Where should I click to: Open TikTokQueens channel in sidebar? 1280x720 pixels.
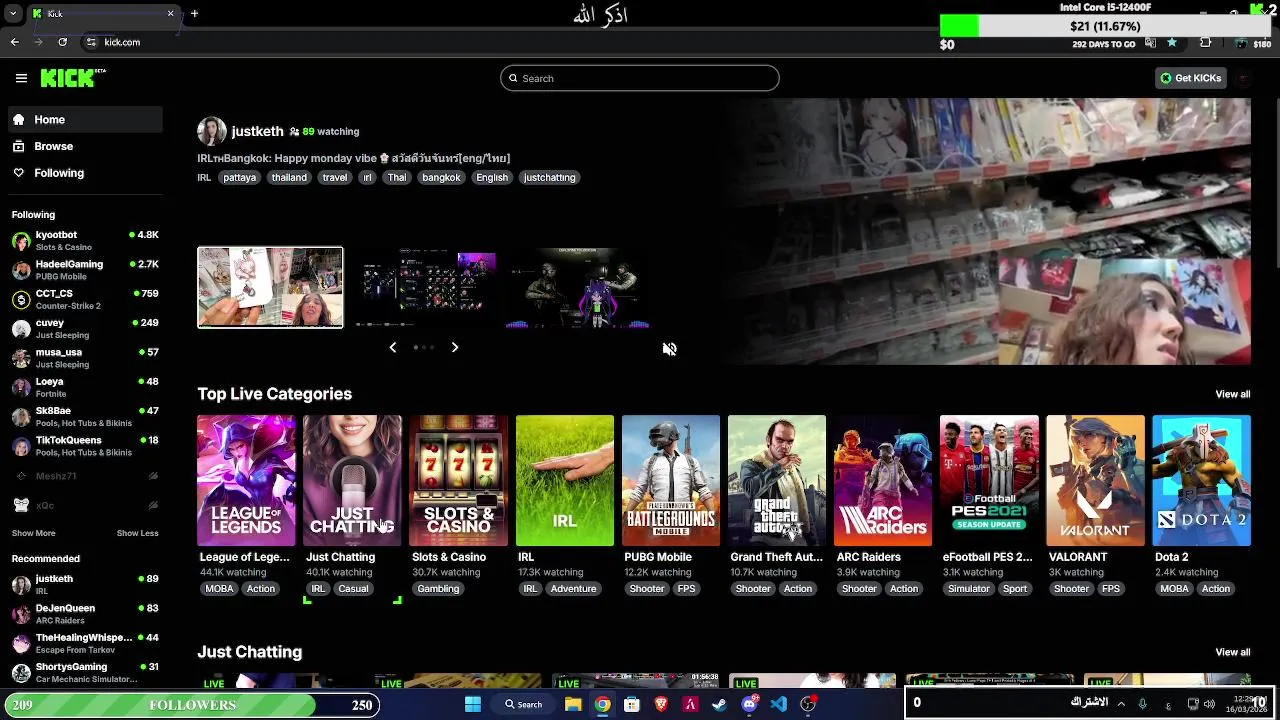click(x=85, y=446)
